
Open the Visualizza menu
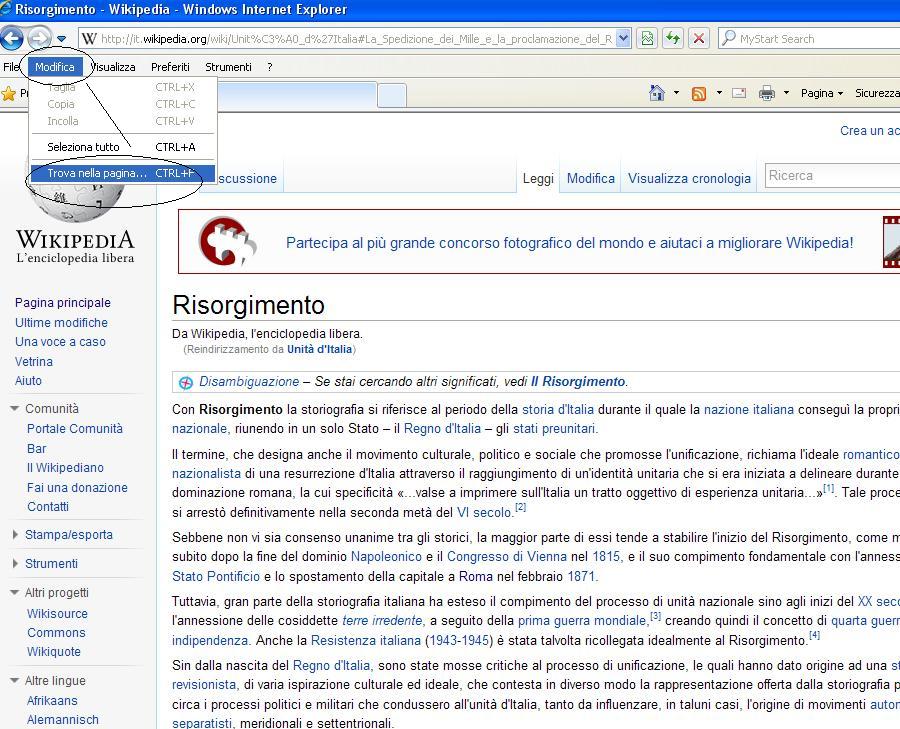pos(114,67)
